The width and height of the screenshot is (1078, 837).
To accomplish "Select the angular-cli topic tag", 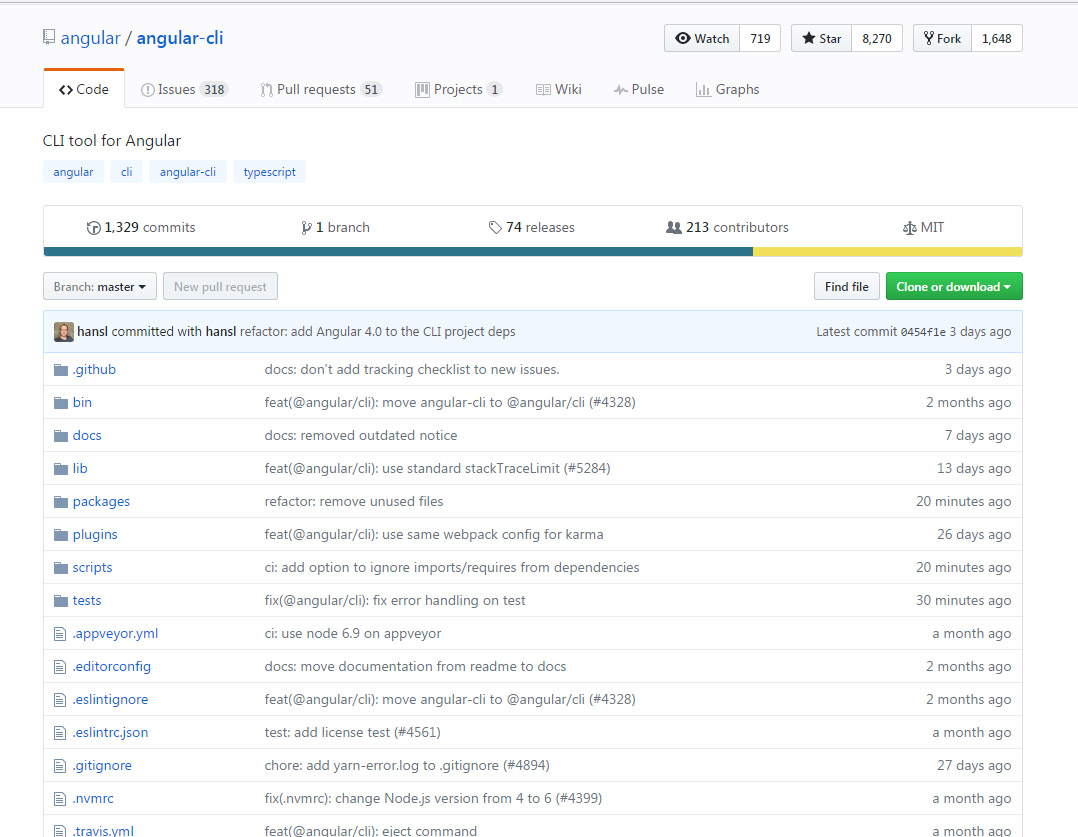I will [188, 172].
